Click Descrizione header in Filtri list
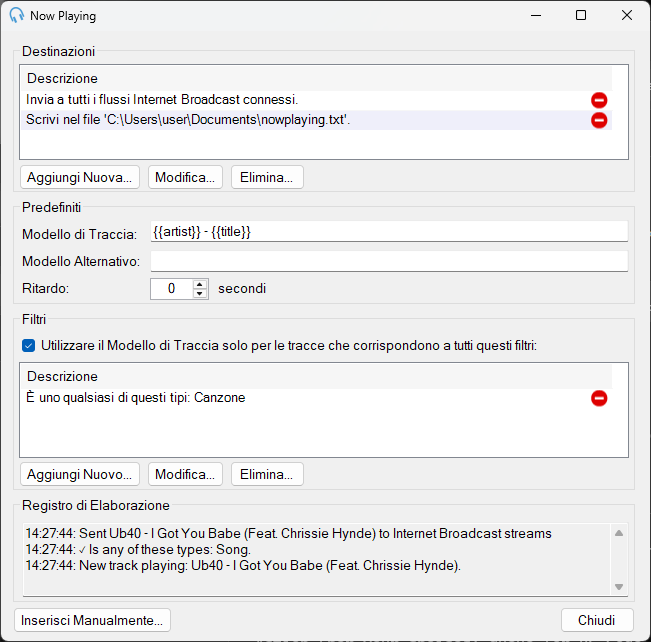 click(316, 376)
